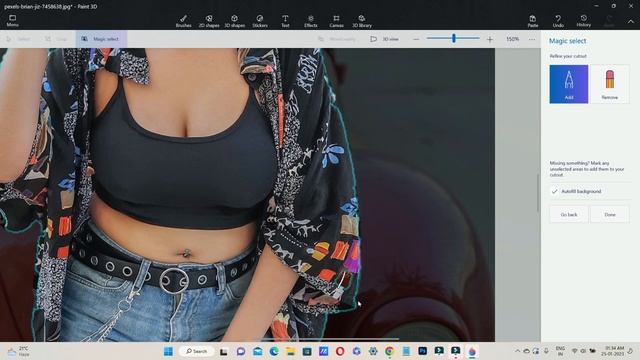This screenshot has height=360, width=640.
Task: Open the Paint 3D Menu
Action: point(12,21)
